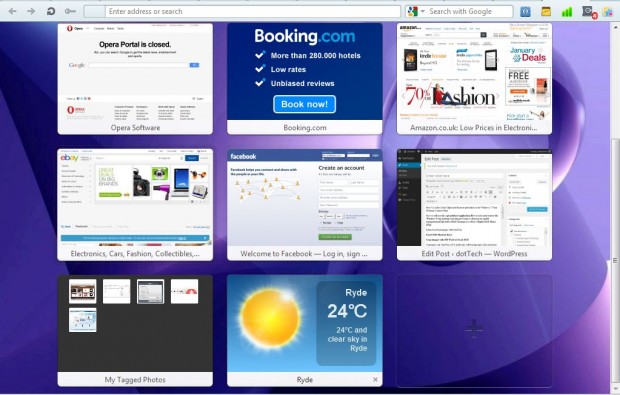Click the green signal bars extension icon
The height and width of the screenshot is (395, 620).
pos(567,11)
